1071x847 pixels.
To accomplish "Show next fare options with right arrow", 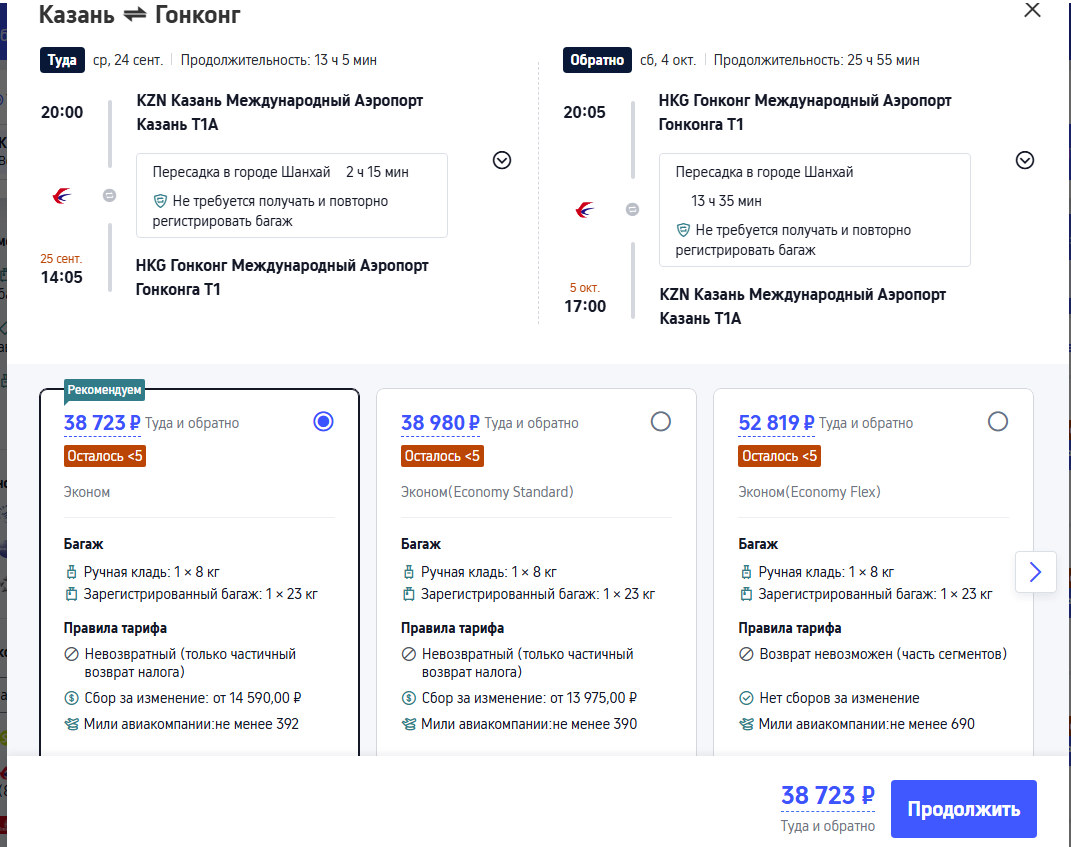I will tap(1035, 572).
